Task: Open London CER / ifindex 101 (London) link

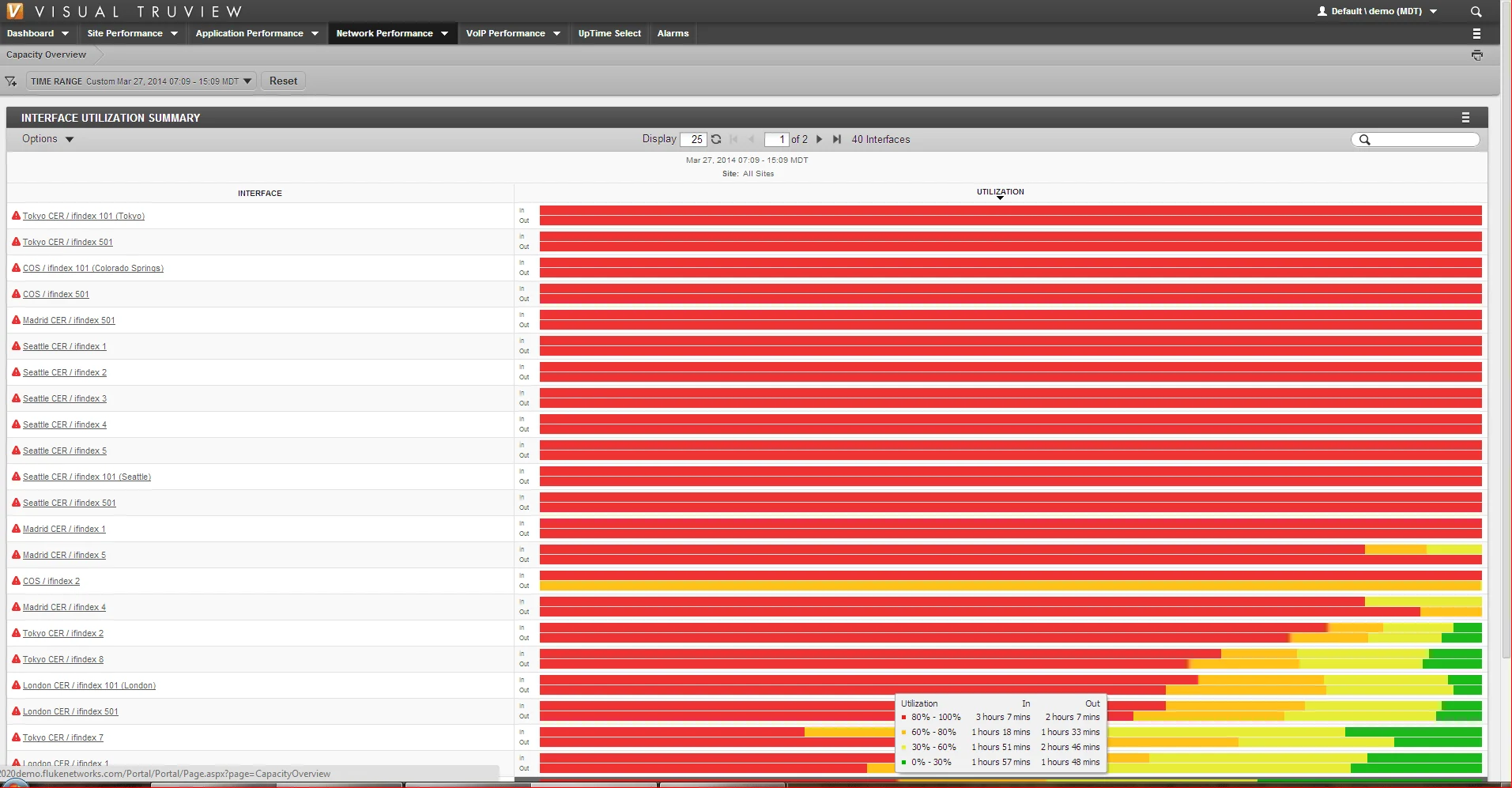Action: (89, 685)
